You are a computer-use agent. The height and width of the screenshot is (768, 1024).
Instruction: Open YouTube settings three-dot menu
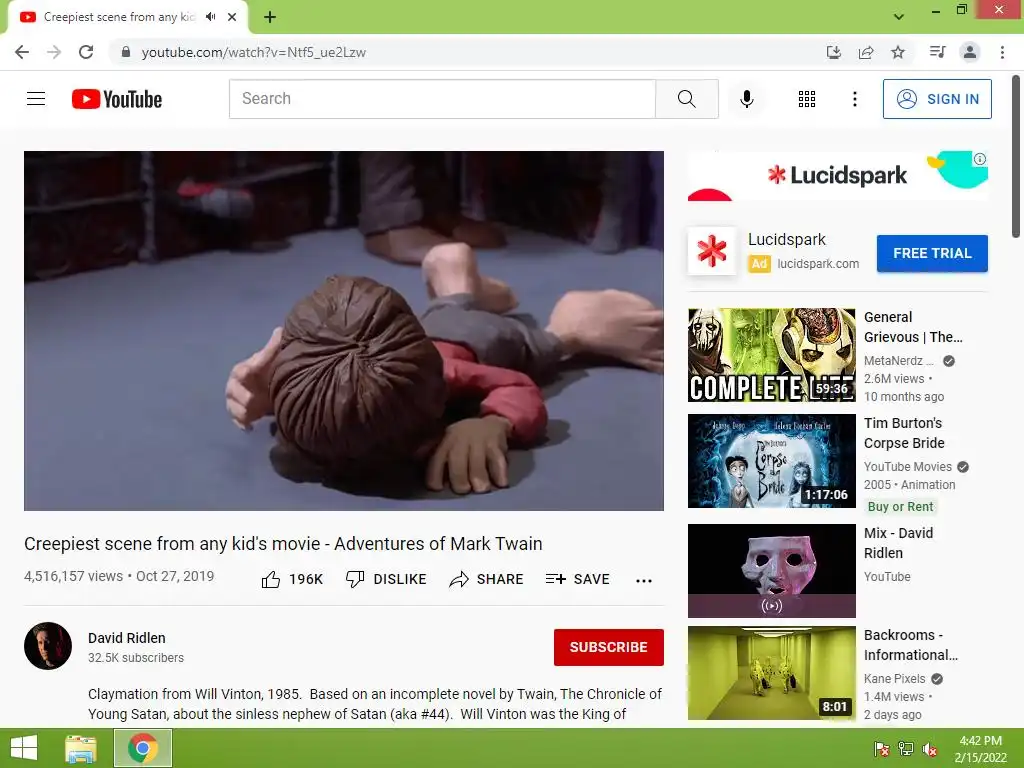[x=854, y=99]
